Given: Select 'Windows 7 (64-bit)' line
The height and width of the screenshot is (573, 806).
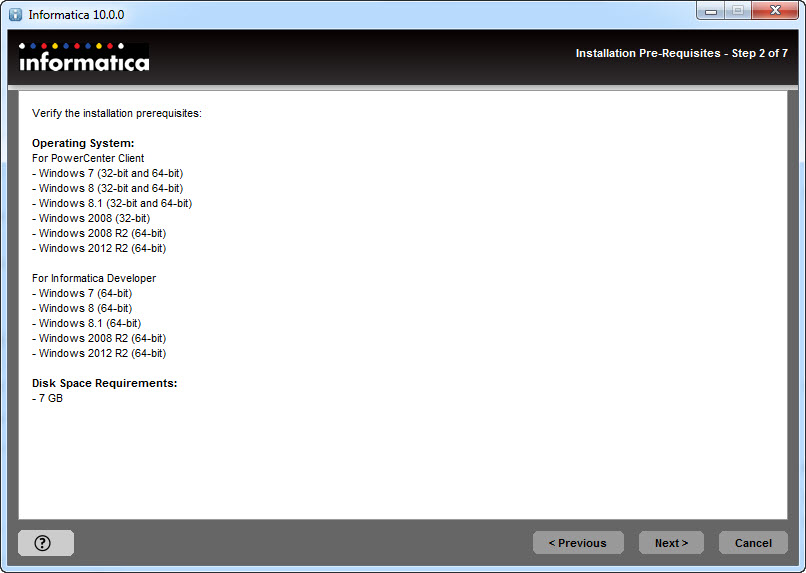Looking at the screenshot, I should (x=82, y=293).
